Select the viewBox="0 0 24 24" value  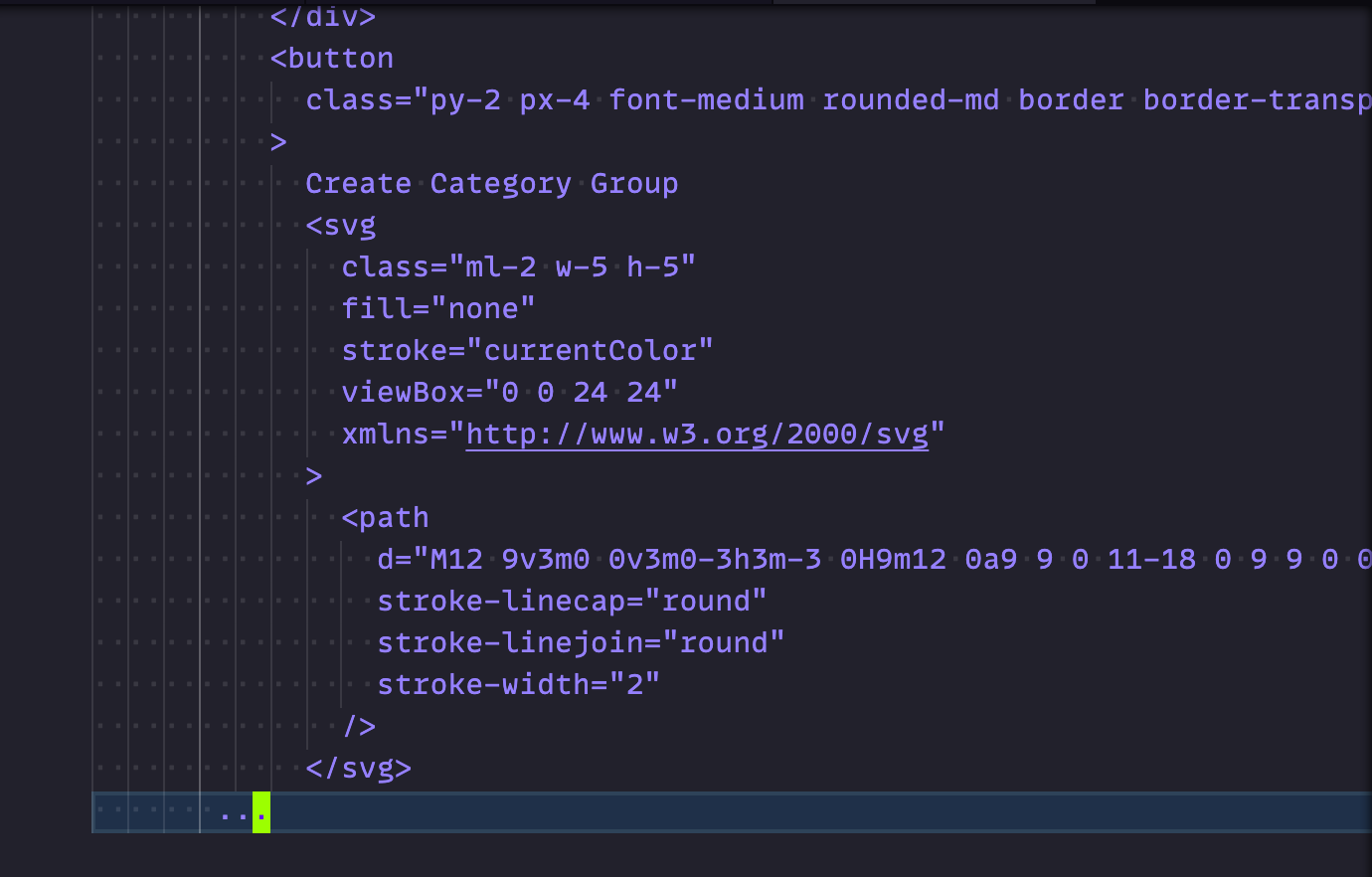pos(509,392)
